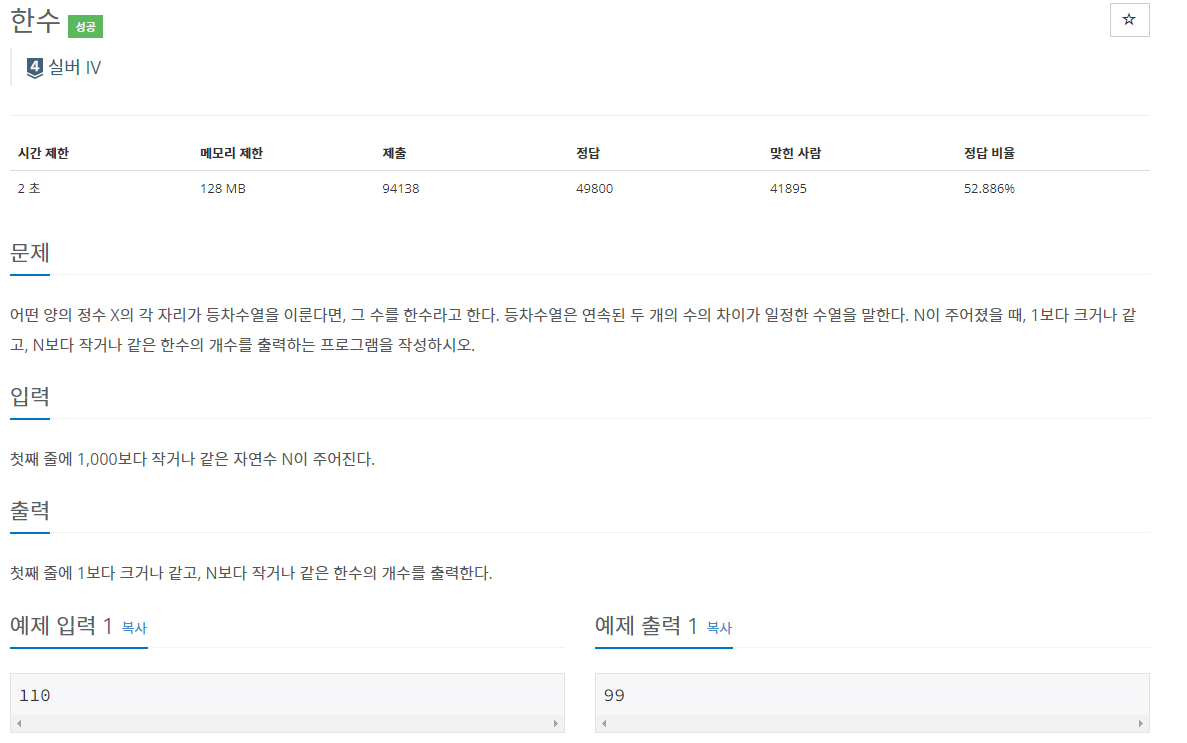Copy example output 1 via 복사 link
The width and height of the screenshot is (1187, 743).
[x=719, y=628]
